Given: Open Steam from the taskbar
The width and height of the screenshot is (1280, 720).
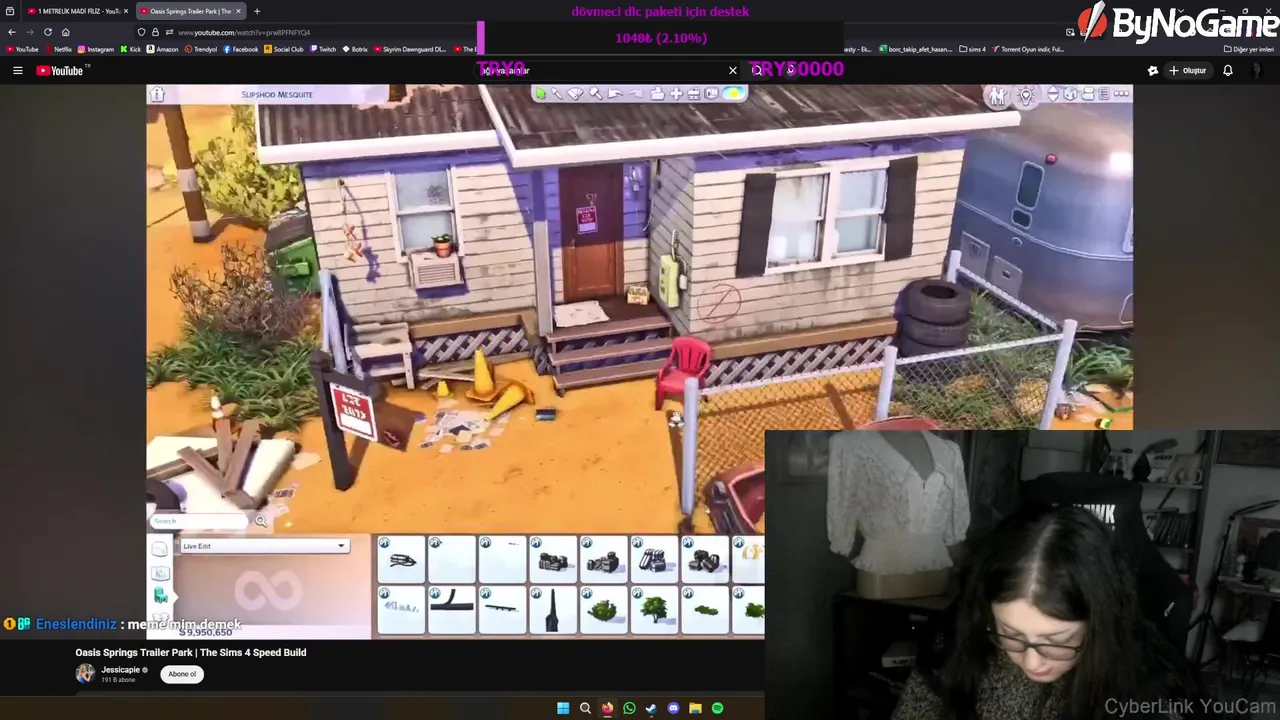Looking at the screenshot, I should pyautogui.click(x=651, y=708).
